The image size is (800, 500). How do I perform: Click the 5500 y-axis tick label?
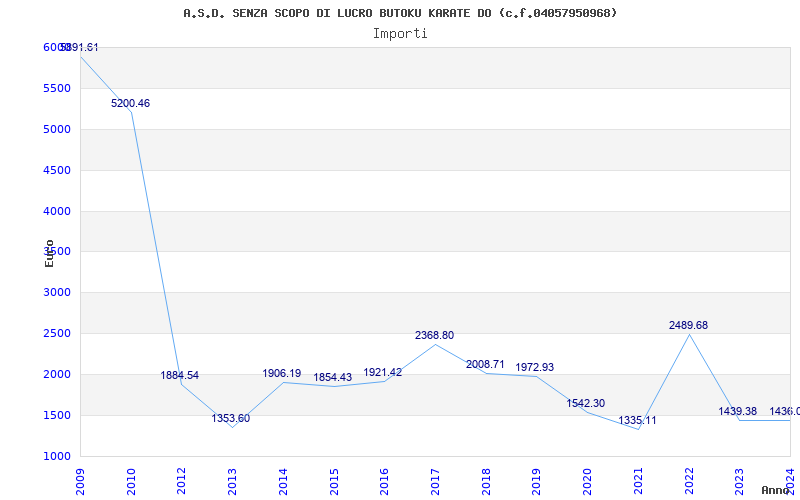57,88
